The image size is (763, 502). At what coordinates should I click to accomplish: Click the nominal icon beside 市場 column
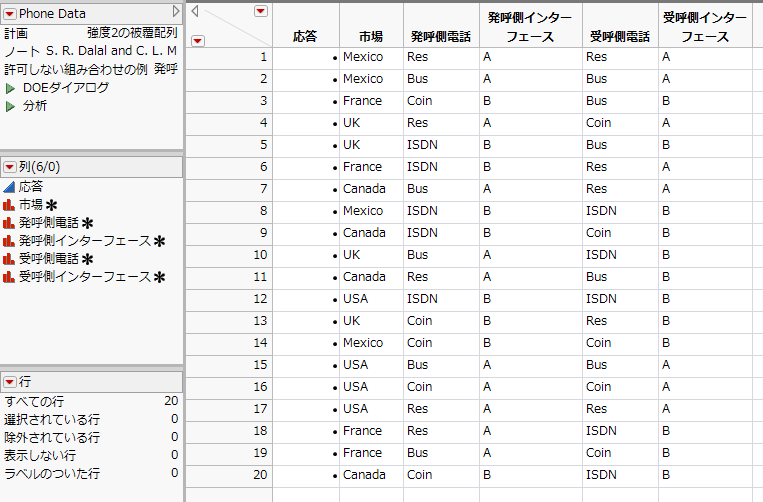point(10,204)
